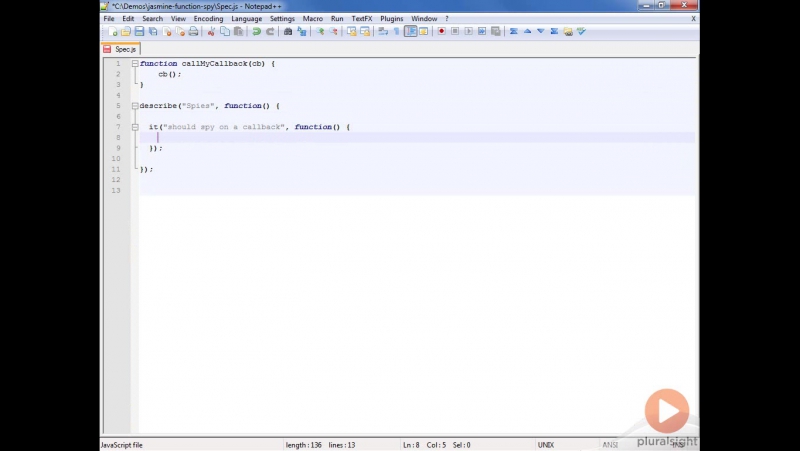Open the Plugins menu
Image resolution: width=800 pixels, height=451 pixels.
(x=391, y=19)
